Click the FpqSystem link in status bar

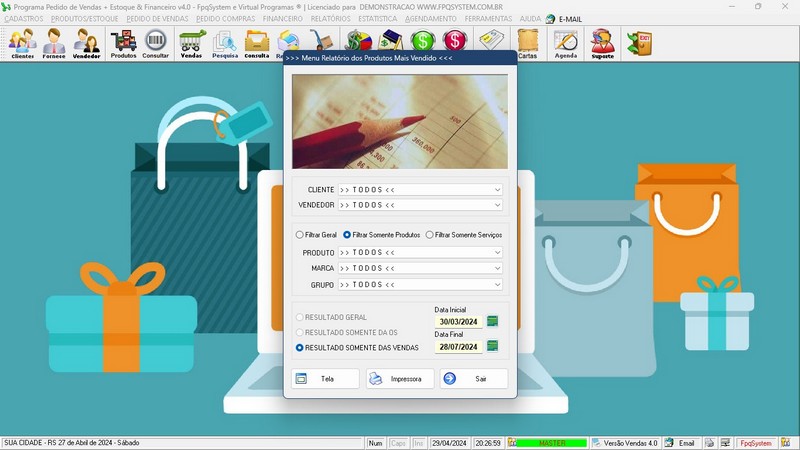[x=756, y=443]
